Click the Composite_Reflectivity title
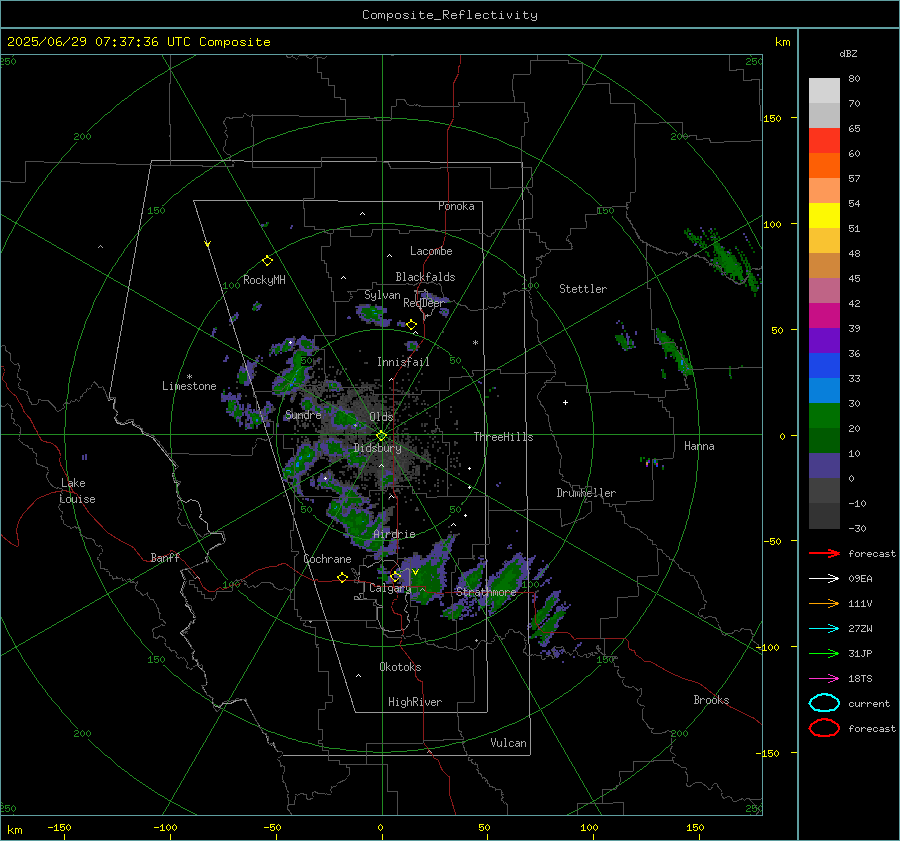The width and height of the screenshot is (900, 841). 450,15
